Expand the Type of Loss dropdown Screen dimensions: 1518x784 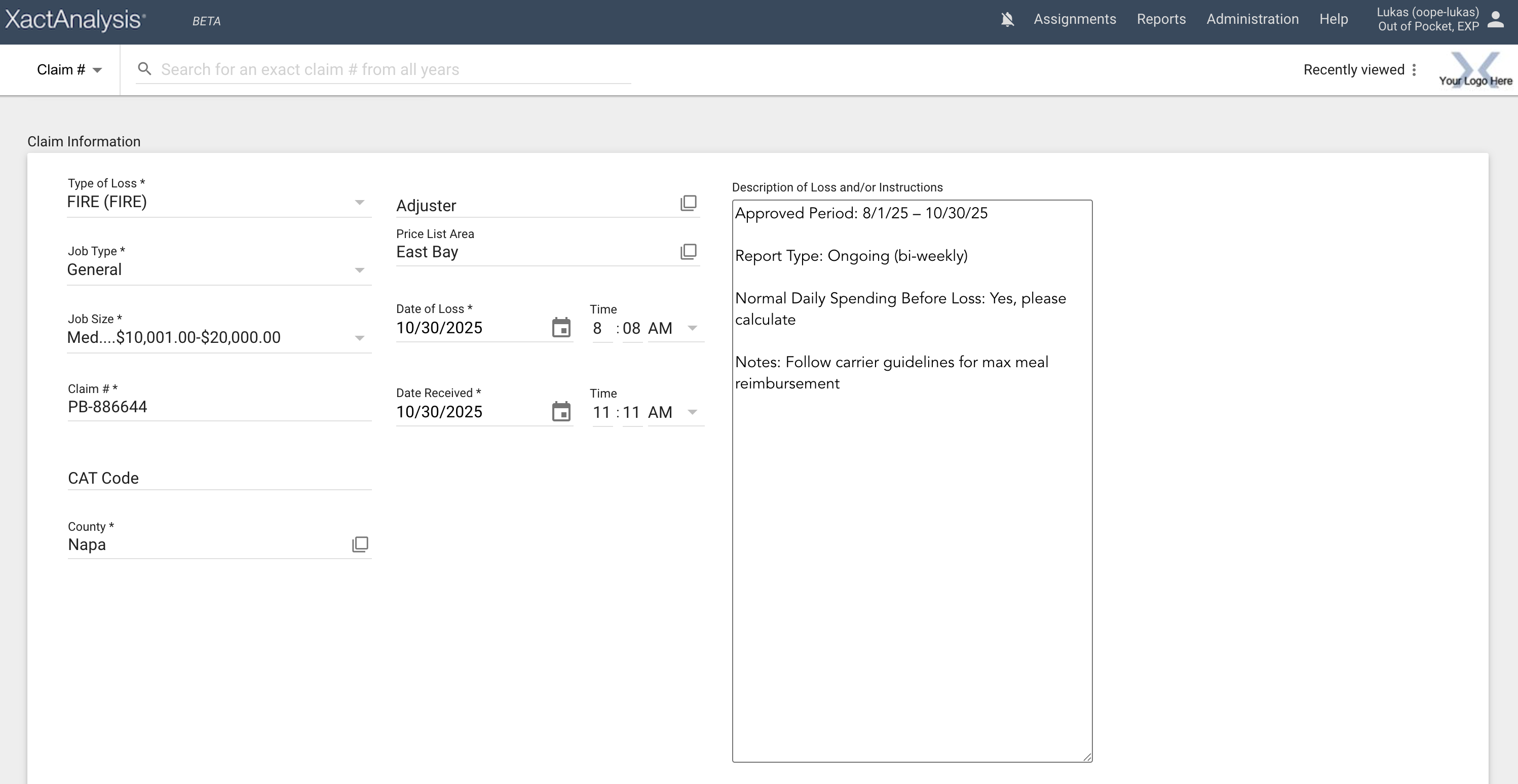360,202
